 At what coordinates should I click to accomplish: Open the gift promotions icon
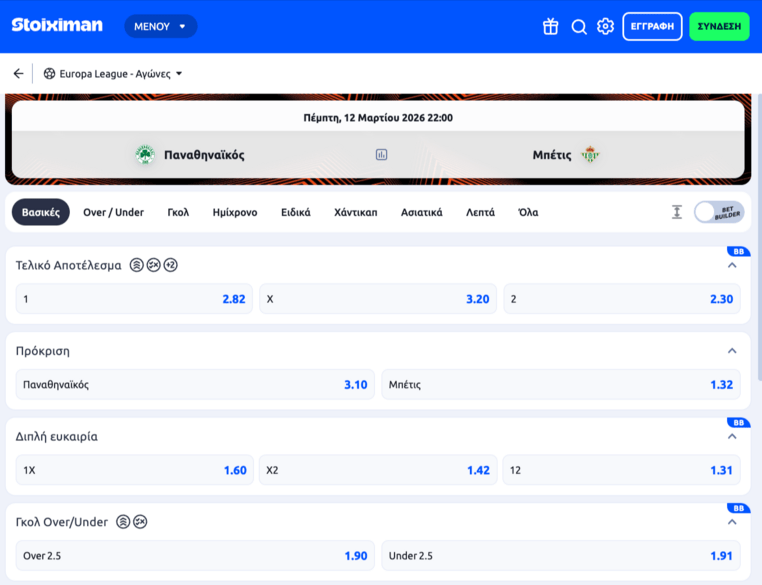click(x=550, y=27)
